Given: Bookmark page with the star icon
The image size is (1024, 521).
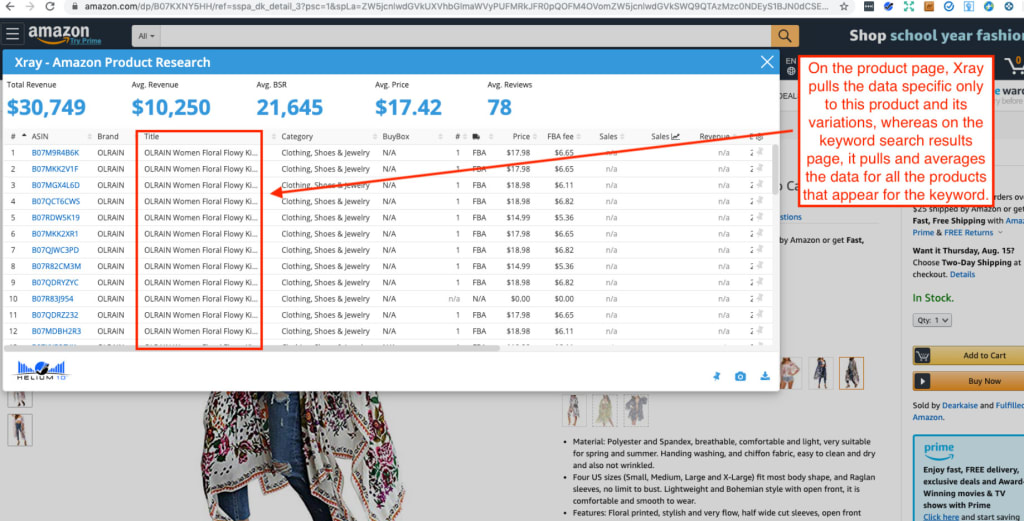Looking at the screenshot, I should tap(844, 7).
